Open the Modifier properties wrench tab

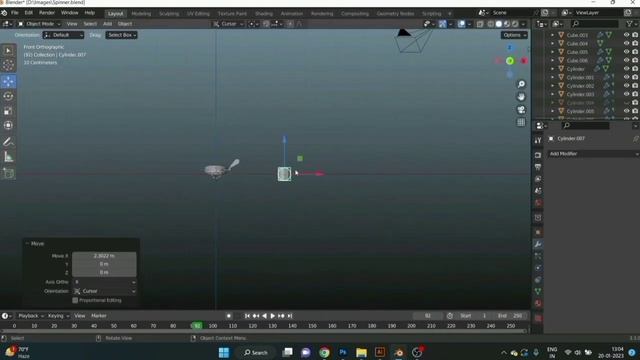click(538, 244)
